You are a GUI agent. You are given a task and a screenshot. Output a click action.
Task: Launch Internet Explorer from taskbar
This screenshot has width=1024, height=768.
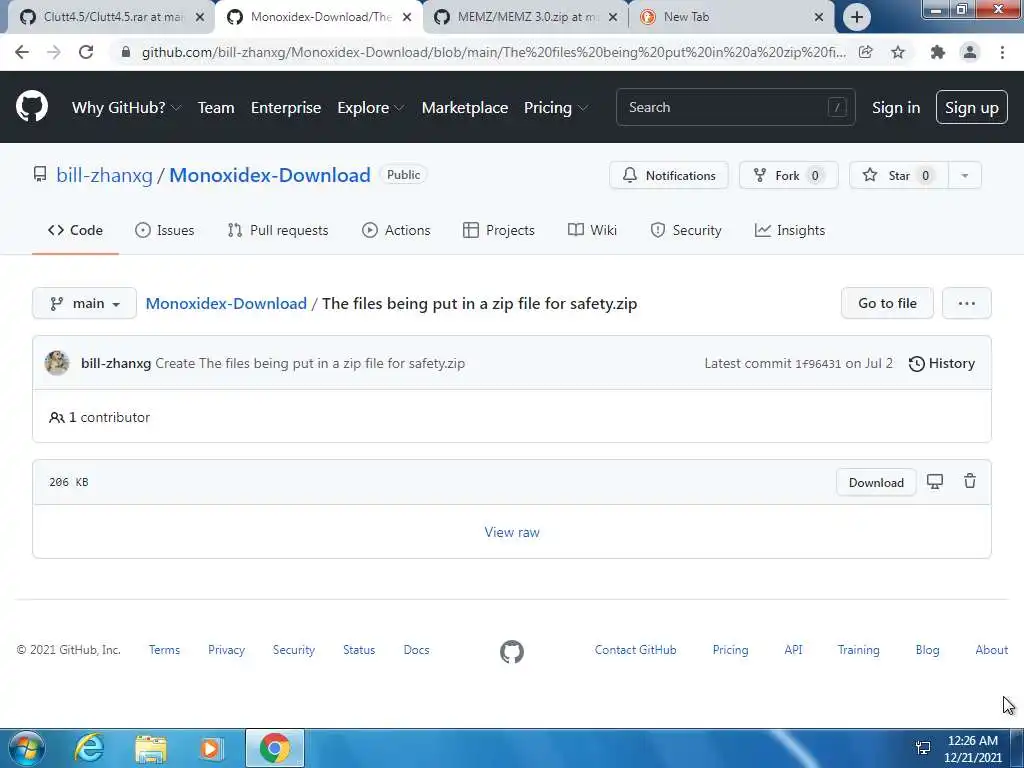pyautogui.click(x=89, y=748)
